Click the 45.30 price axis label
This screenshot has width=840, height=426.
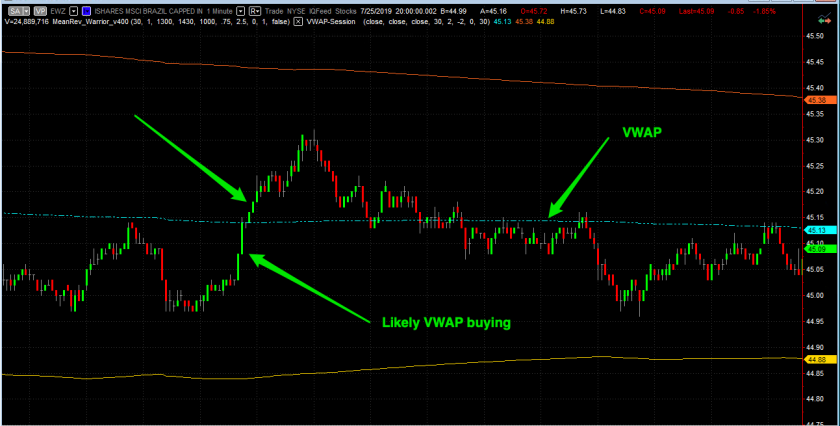[x=816, y=140]
